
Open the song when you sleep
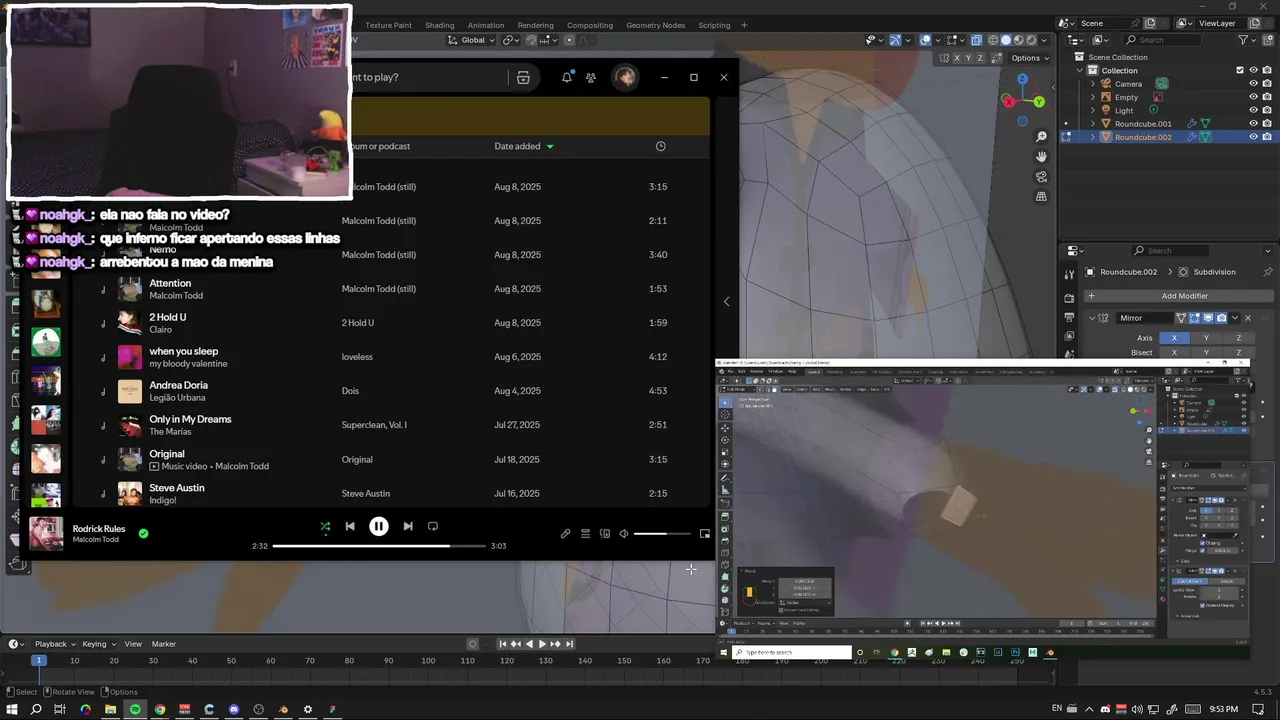[183, 351]
